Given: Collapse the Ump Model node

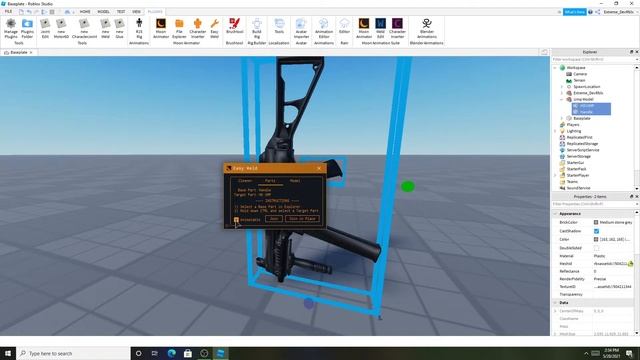Looking at the screenshot, I should point(562,99).
